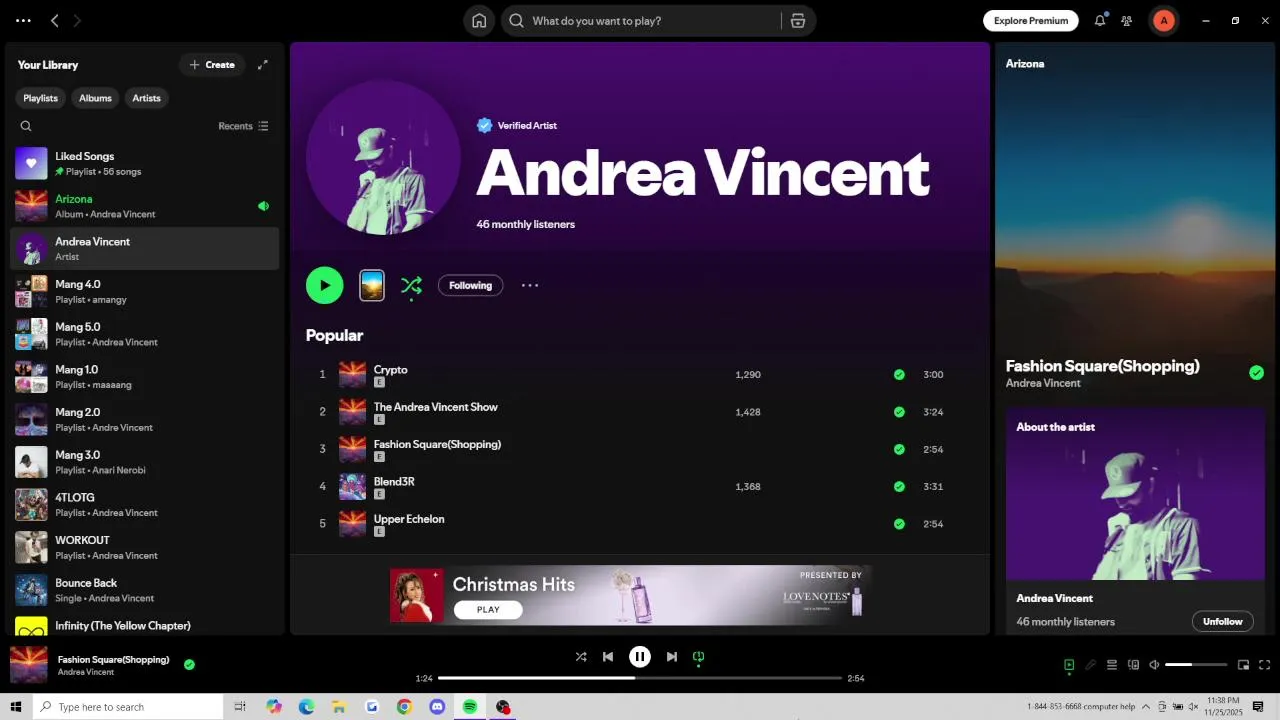Select the Crypto track title
1280x720 pixels.
coord(390,370)
